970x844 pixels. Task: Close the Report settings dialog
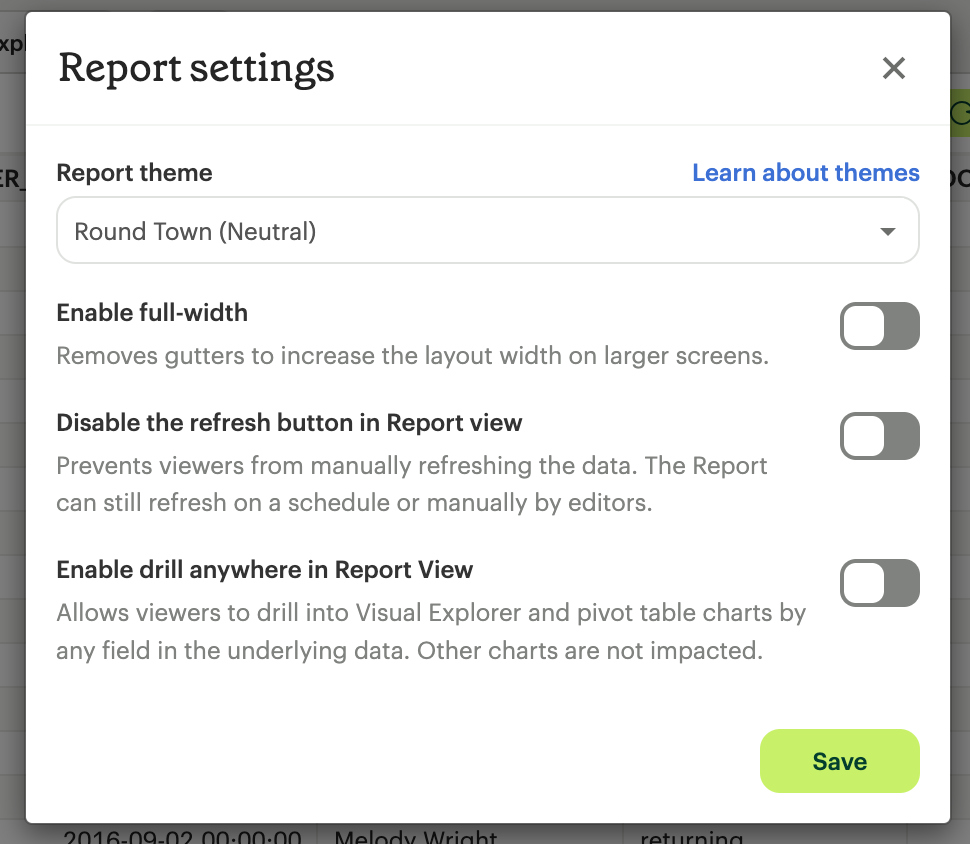893,68
